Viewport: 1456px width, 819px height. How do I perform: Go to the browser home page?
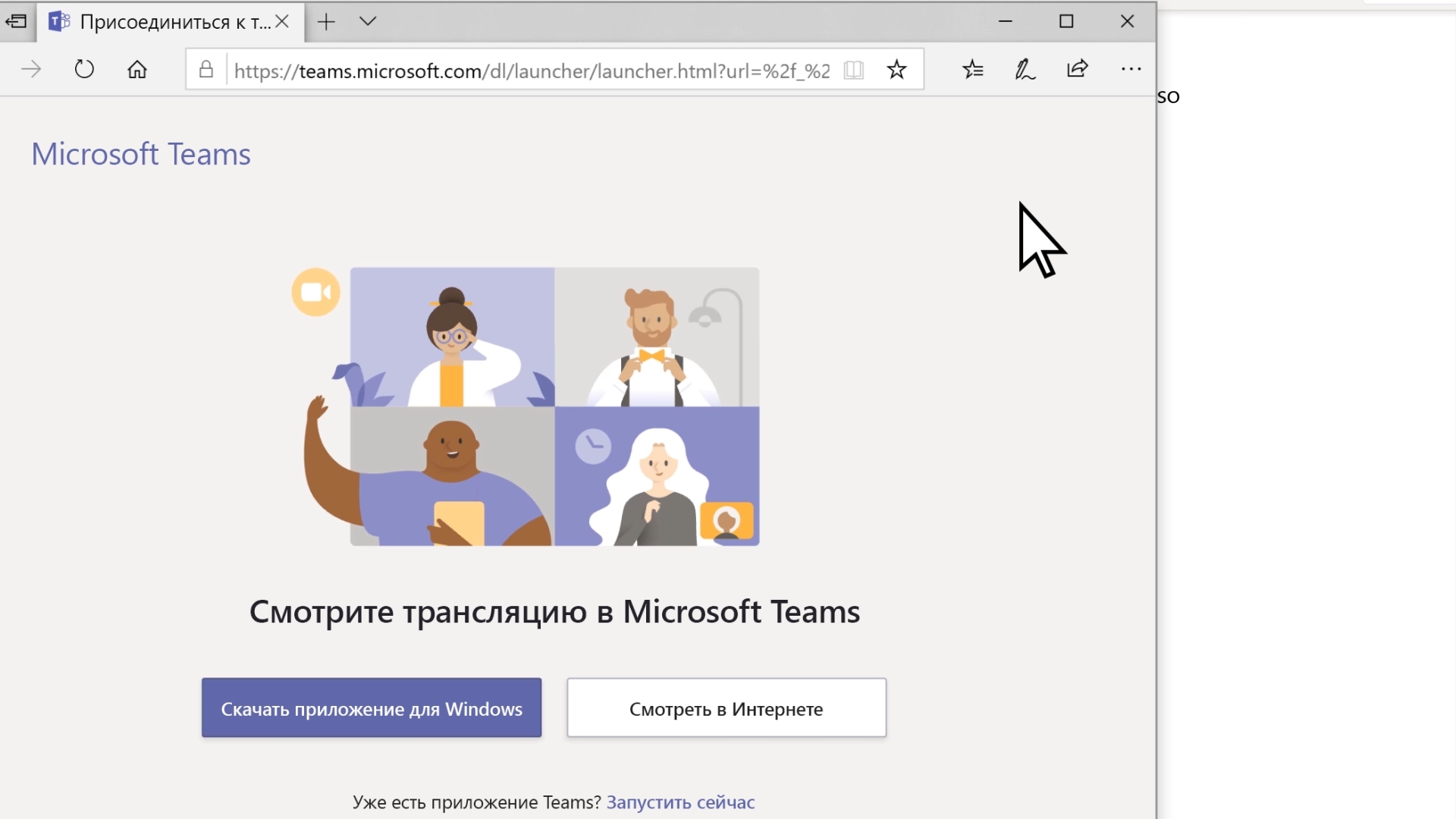point(137,70)
